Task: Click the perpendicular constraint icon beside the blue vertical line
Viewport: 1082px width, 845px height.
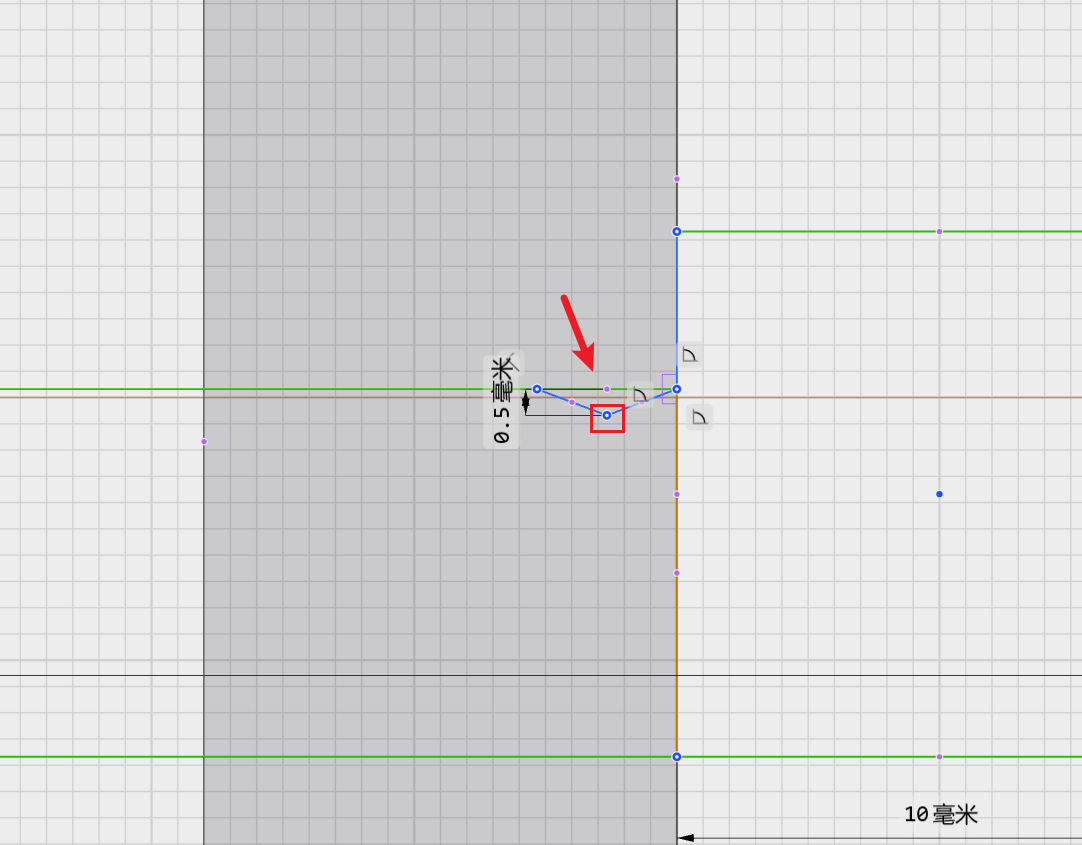Action: pyautogui.click(x=689, y=355)
